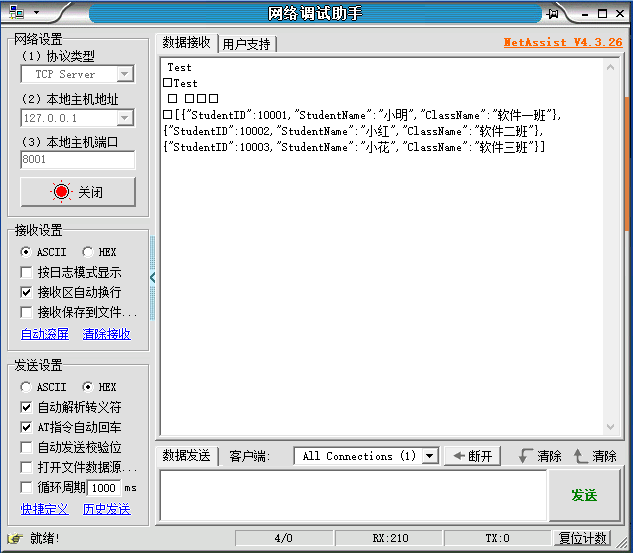Open the app system menu icon

coord(16,13)
